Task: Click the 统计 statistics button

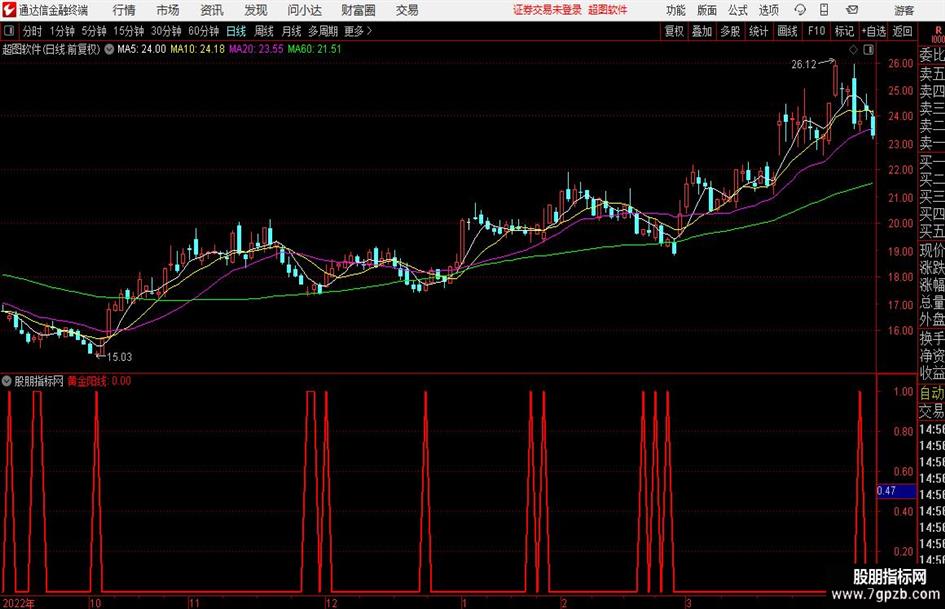Action: pyautogui.click(x=758, y=31)
